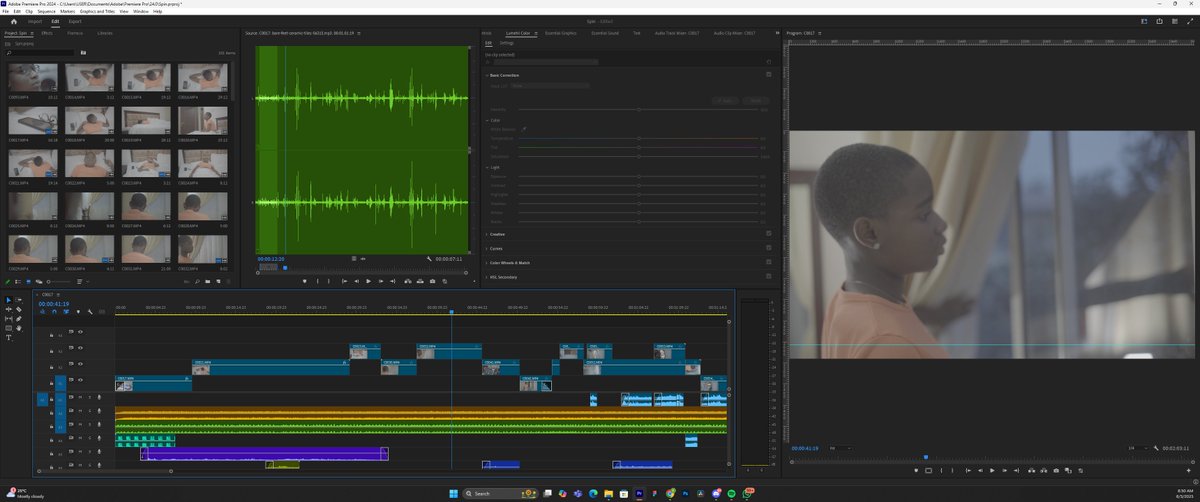The image size is (1200, 502).
Task: Collapse the Color subsection
Action: [487, 120]
